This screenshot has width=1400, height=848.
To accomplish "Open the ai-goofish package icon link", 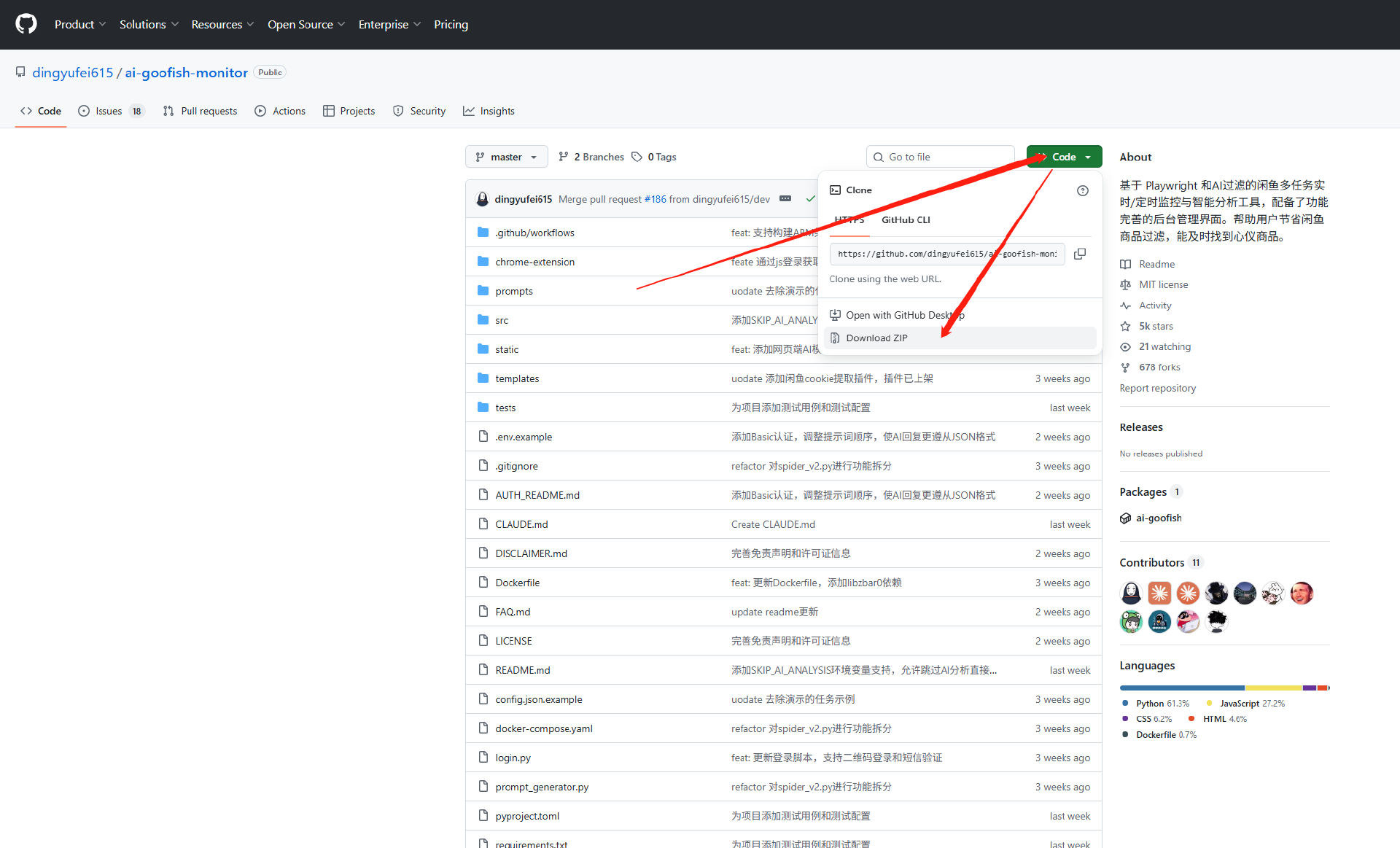I will (x=1125, y=518).
